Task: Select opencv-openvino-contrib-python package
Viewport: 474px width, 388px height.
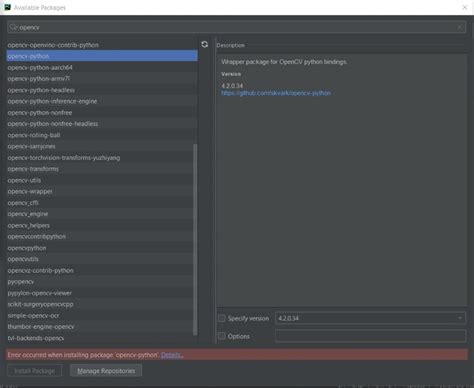Action: point(102,45)
